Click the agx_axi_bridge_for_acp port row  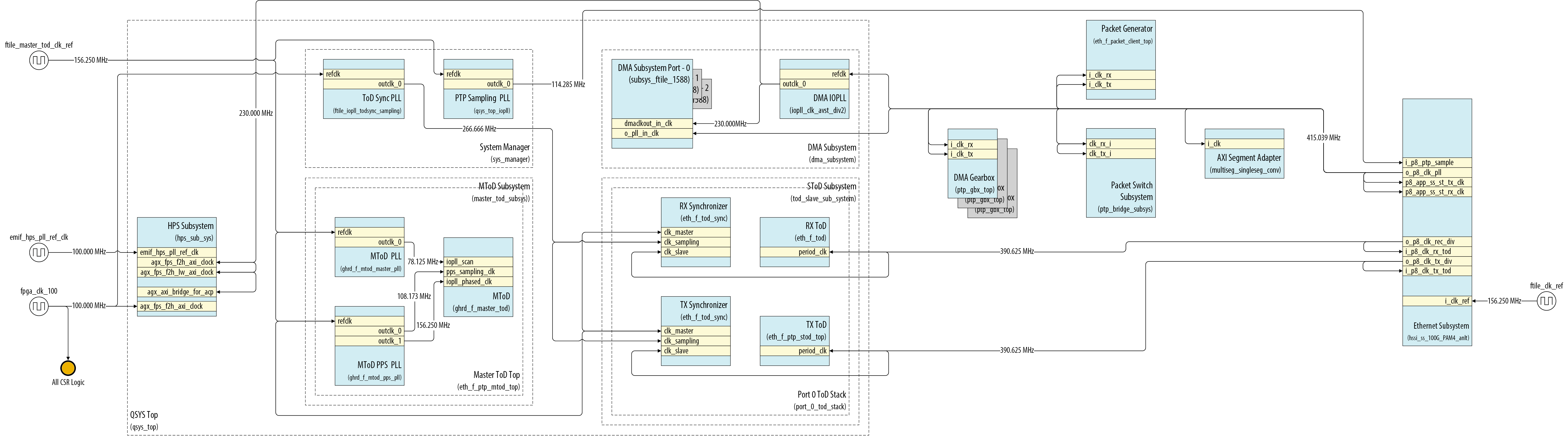click(177, 292)
